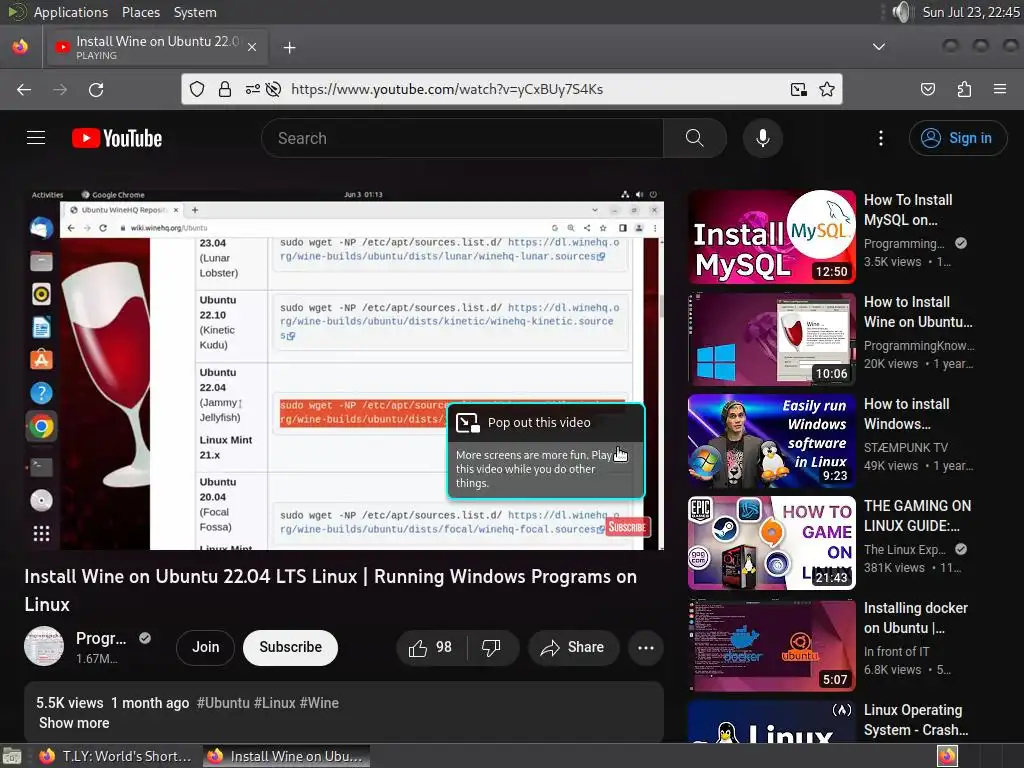Open THE GAMING ON LINUX GUIDE title
This screenshot has height=768, width=1024.
918,516
